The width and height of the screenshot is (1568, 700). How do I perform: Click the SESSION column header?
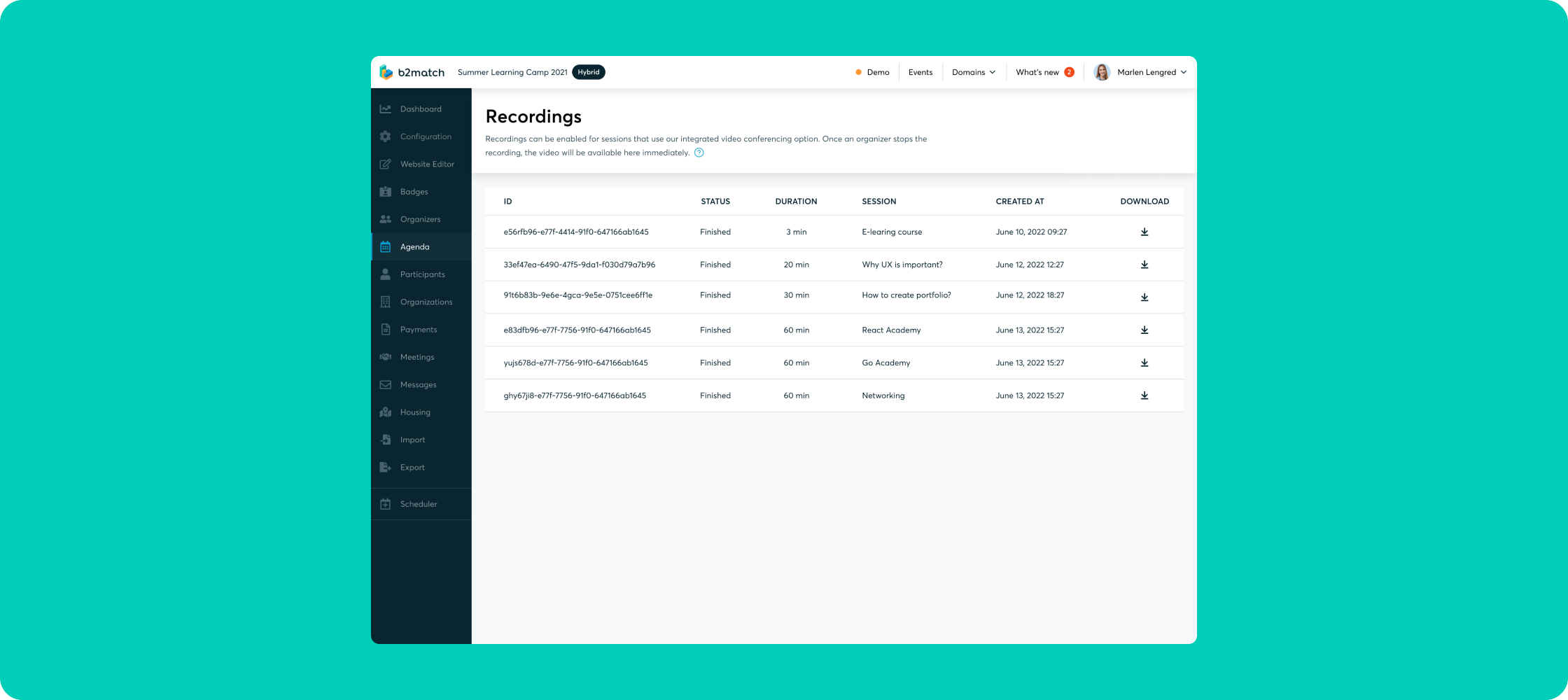[879, 202]
